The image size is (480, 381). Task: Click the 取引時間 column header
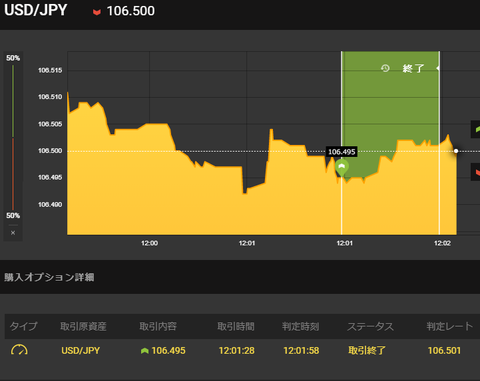pyautogui.click(x=236, y=326)
